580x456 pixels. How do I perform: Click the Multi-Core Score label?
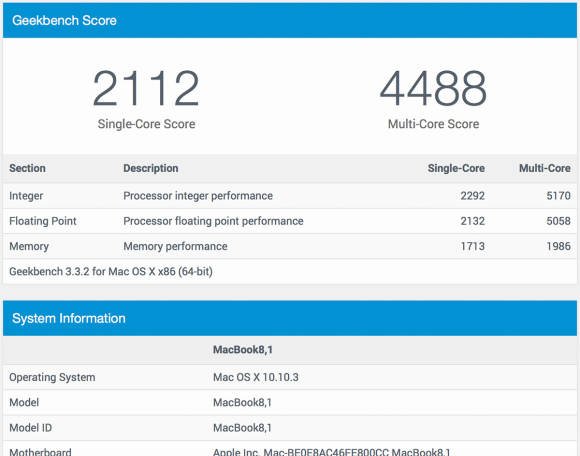click(x=433, y=124)
